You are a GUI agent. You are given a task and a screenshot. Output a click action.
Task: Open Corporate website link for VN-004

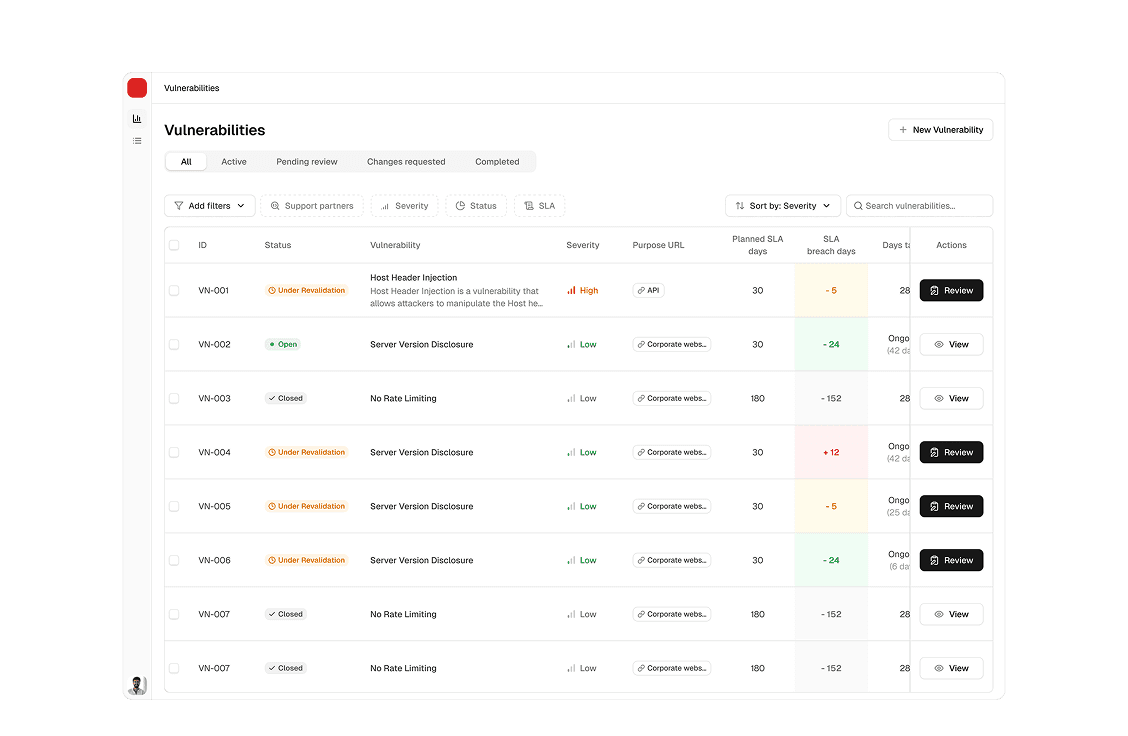672,453
